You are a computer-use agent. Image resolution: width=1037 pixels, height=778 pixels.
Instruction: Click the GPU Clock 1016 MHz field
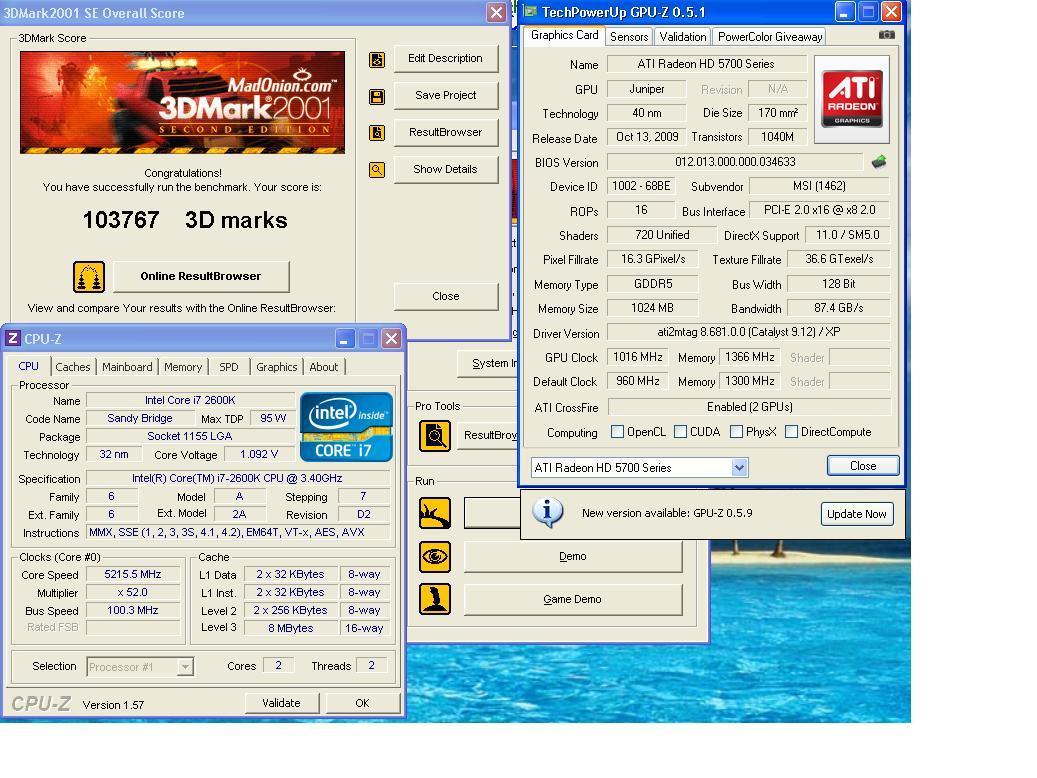pyautogui.click(x=638, y=358)
